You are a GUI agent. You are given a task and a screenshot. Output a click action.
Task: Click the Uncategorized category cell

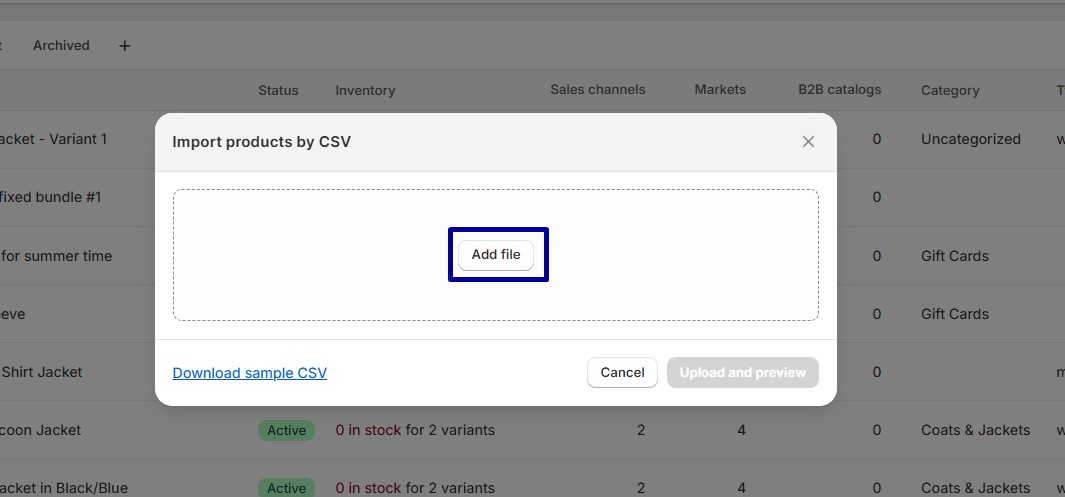pyautogui.click(x=971, y=139)
